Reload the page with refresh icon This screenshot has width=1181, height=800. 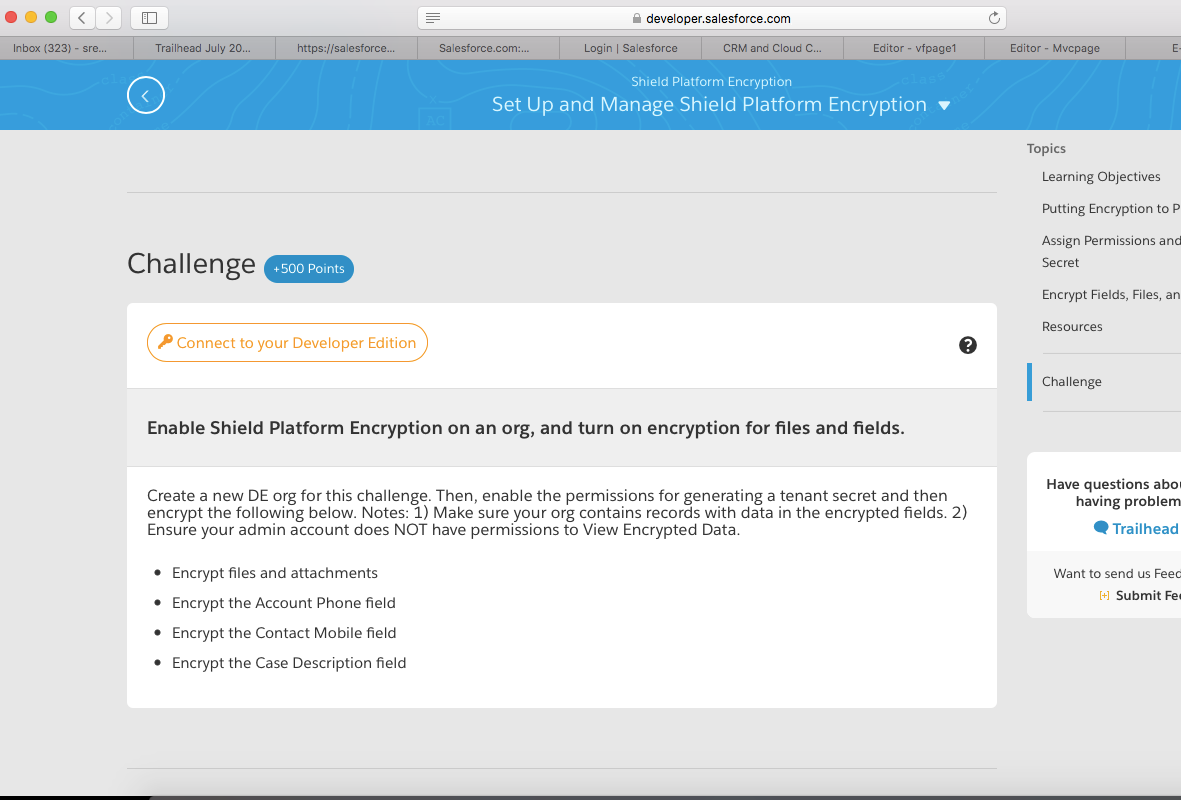994,18
